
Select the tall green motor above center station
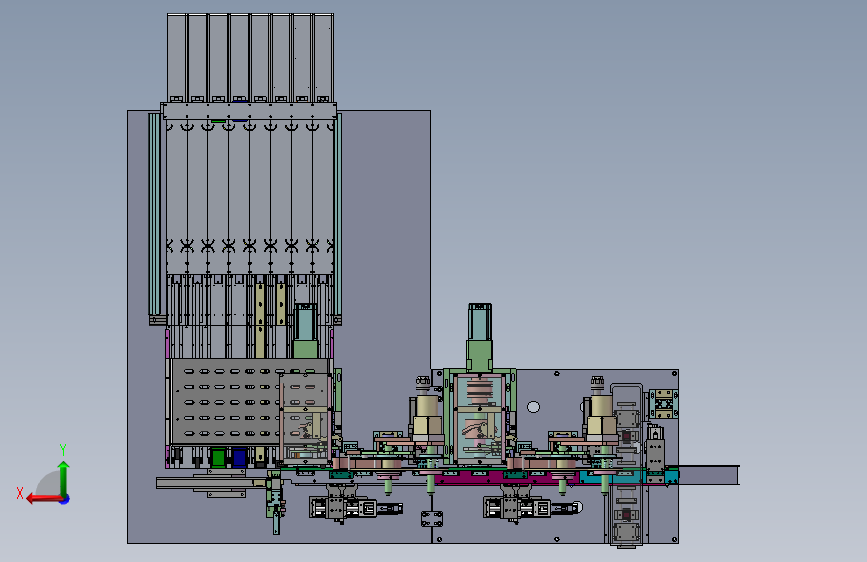click(479, 337)
